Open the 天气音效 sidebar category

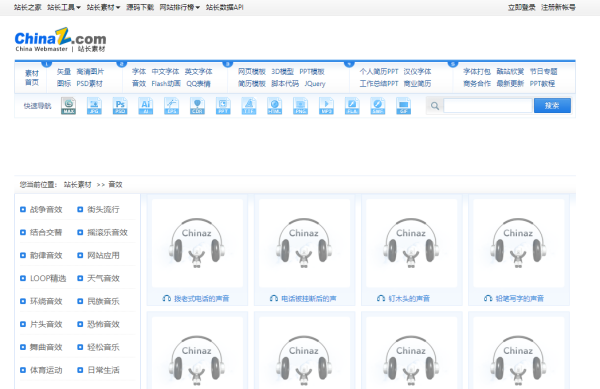103,278
